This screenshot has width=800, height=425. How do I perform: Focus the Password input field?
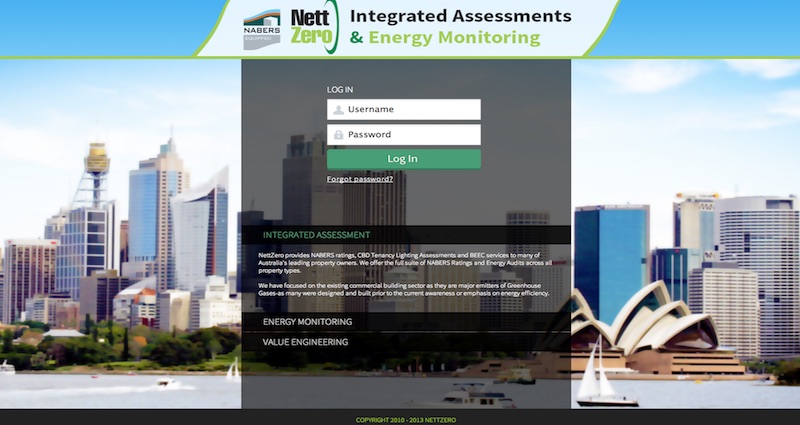(410, 135)
